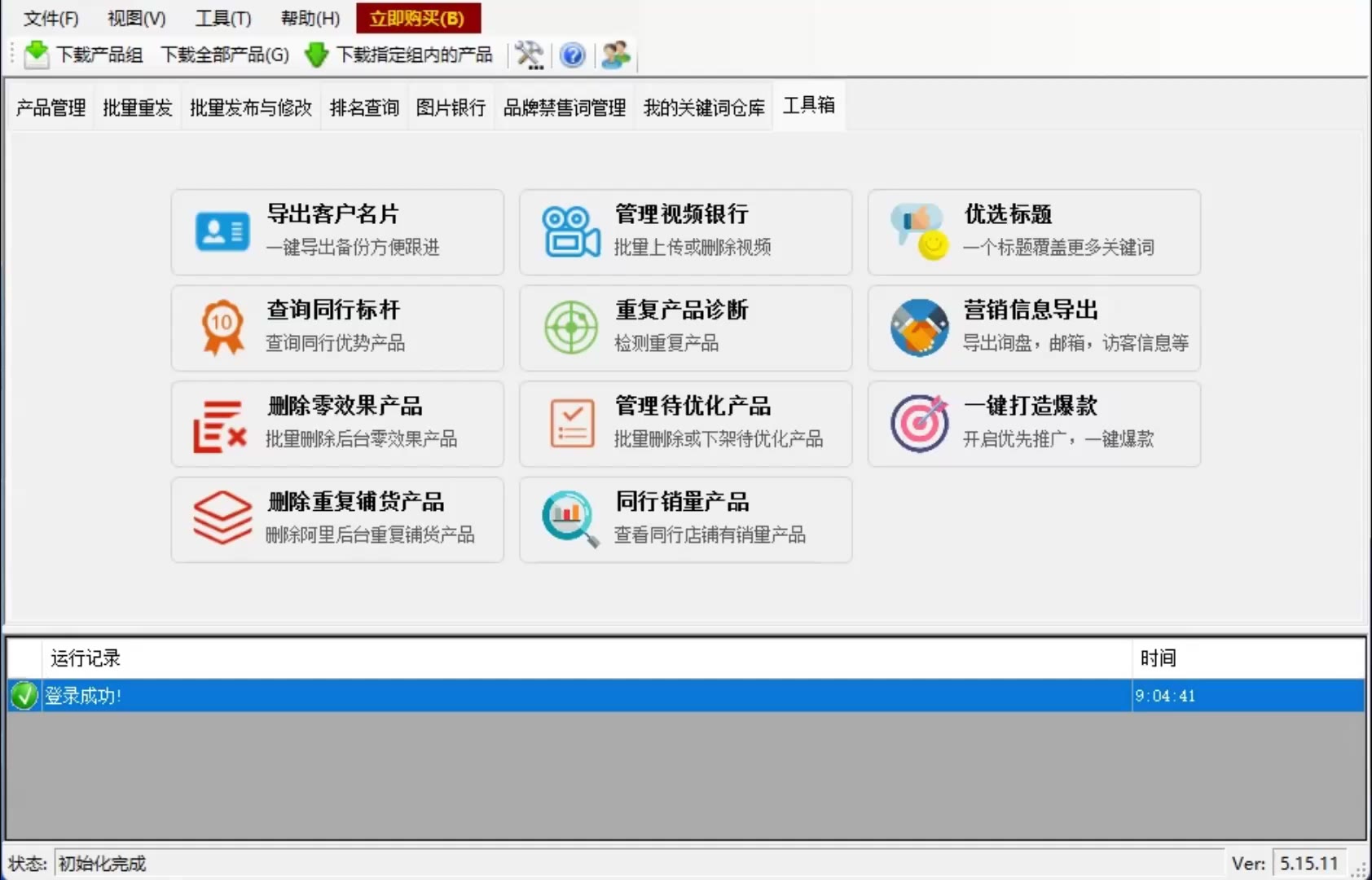Image resolution: width=1372 pixels, height=880 pixels.
Task: Click 下载指定组内的产品 toolbar button
Action: coord(399,55)
